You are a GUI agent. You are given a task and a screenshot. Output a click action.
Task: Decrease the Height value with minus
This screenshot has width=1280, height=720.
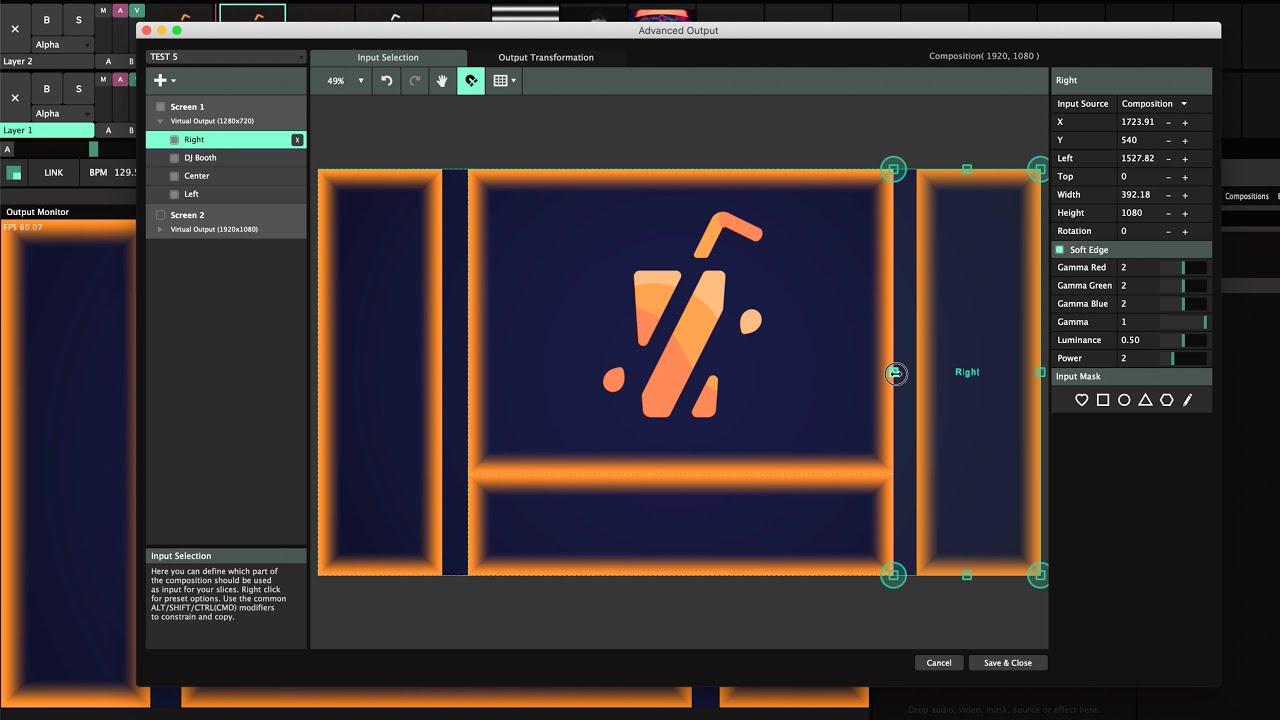click(x=1169, y=213)
